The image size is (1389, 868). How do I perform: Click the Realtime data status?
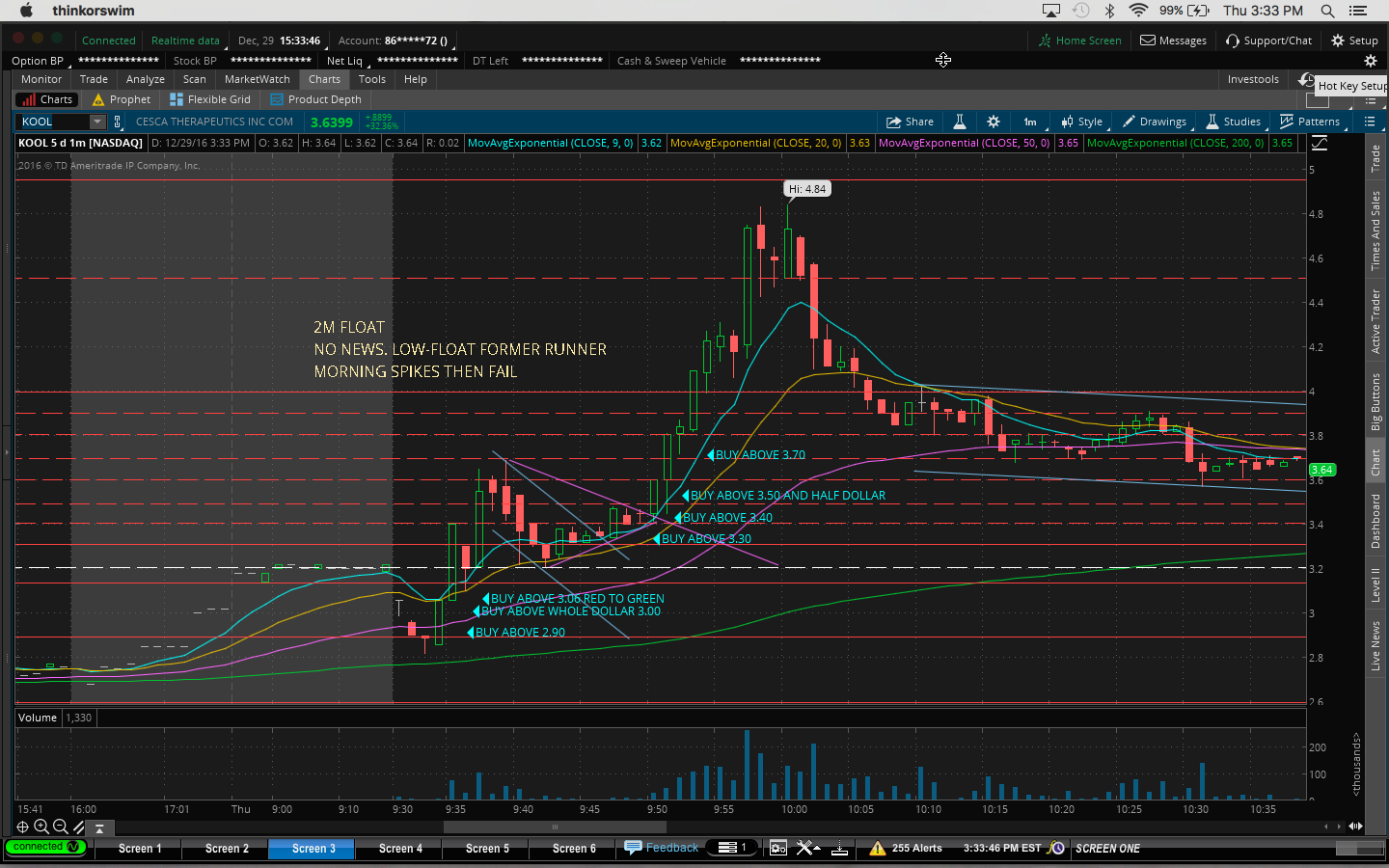tap(185, 41)
